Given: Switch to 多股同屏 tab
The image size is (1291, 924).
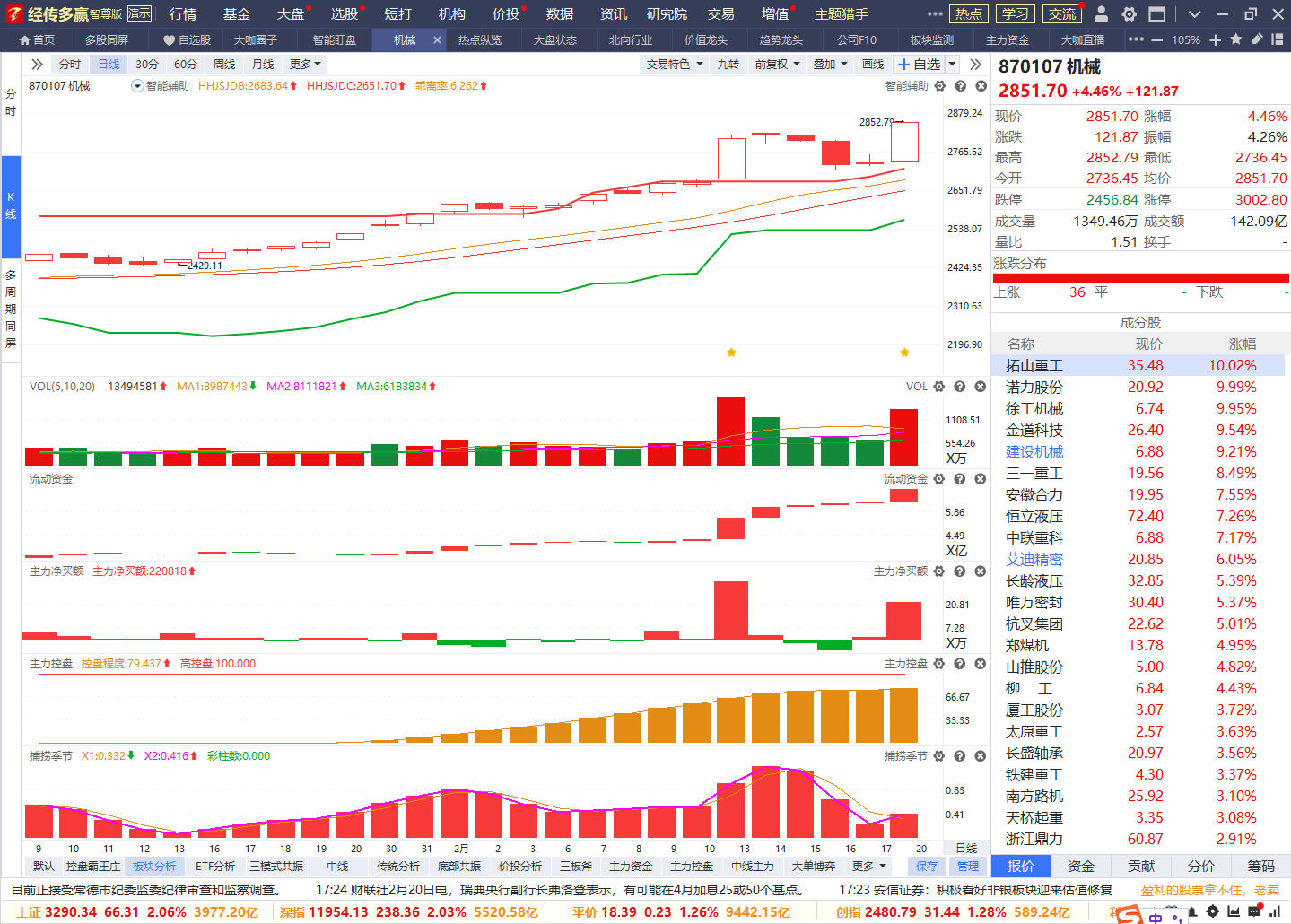Looking at the screenshot, I should tap(107, 39).
